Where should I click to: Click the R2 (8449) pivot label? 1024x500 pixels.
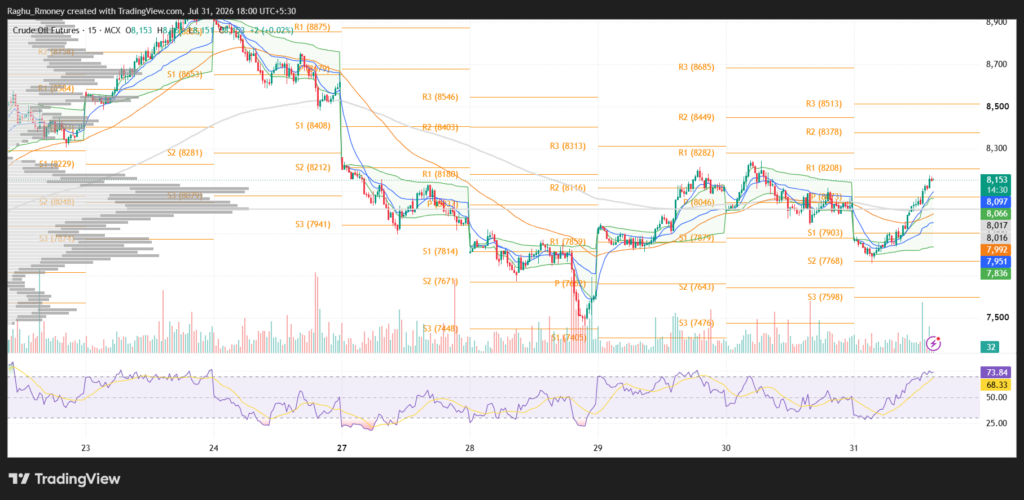696,117
